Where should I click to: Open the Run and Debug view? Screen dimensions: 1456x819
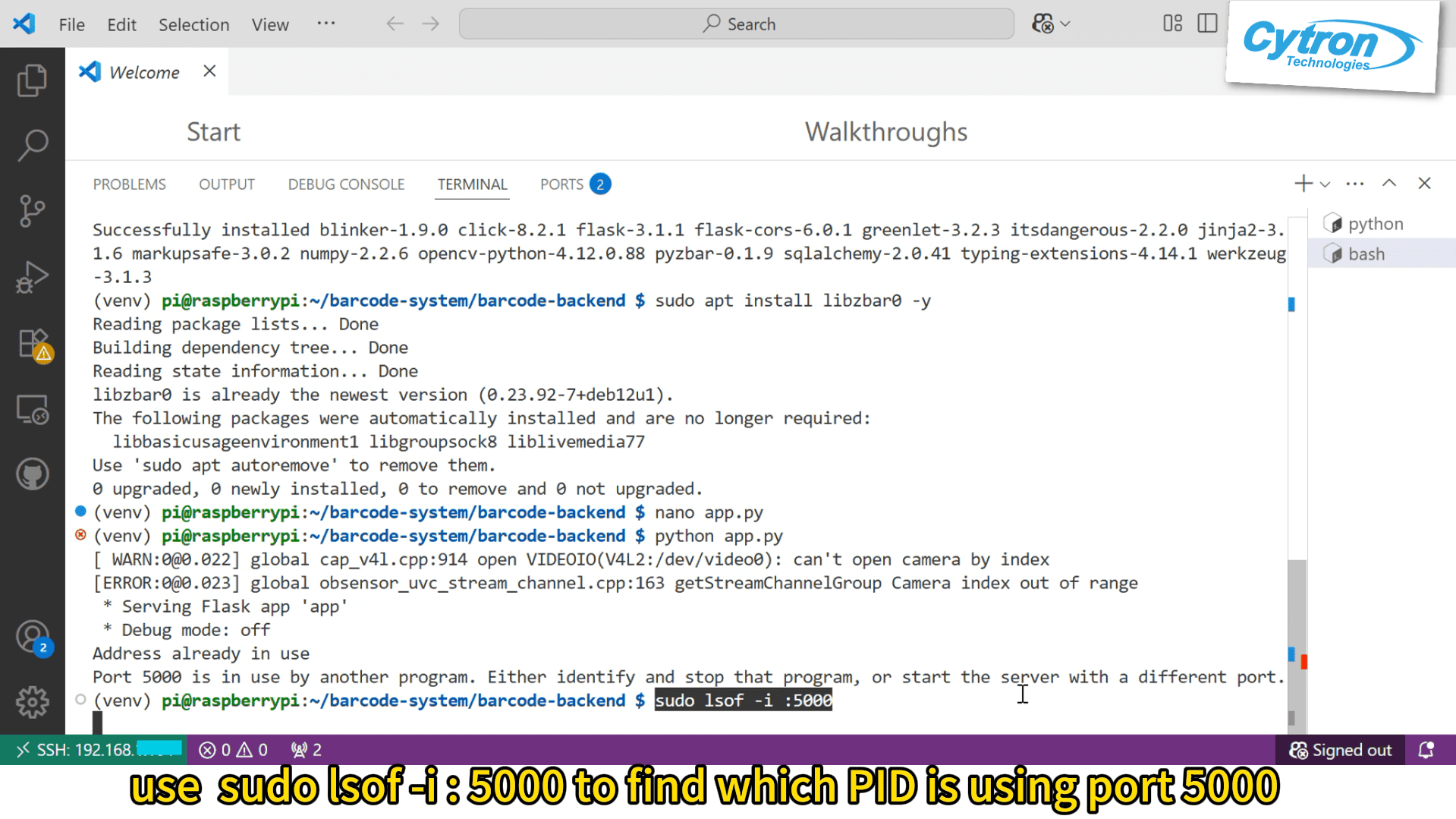[x=32, y=276]
